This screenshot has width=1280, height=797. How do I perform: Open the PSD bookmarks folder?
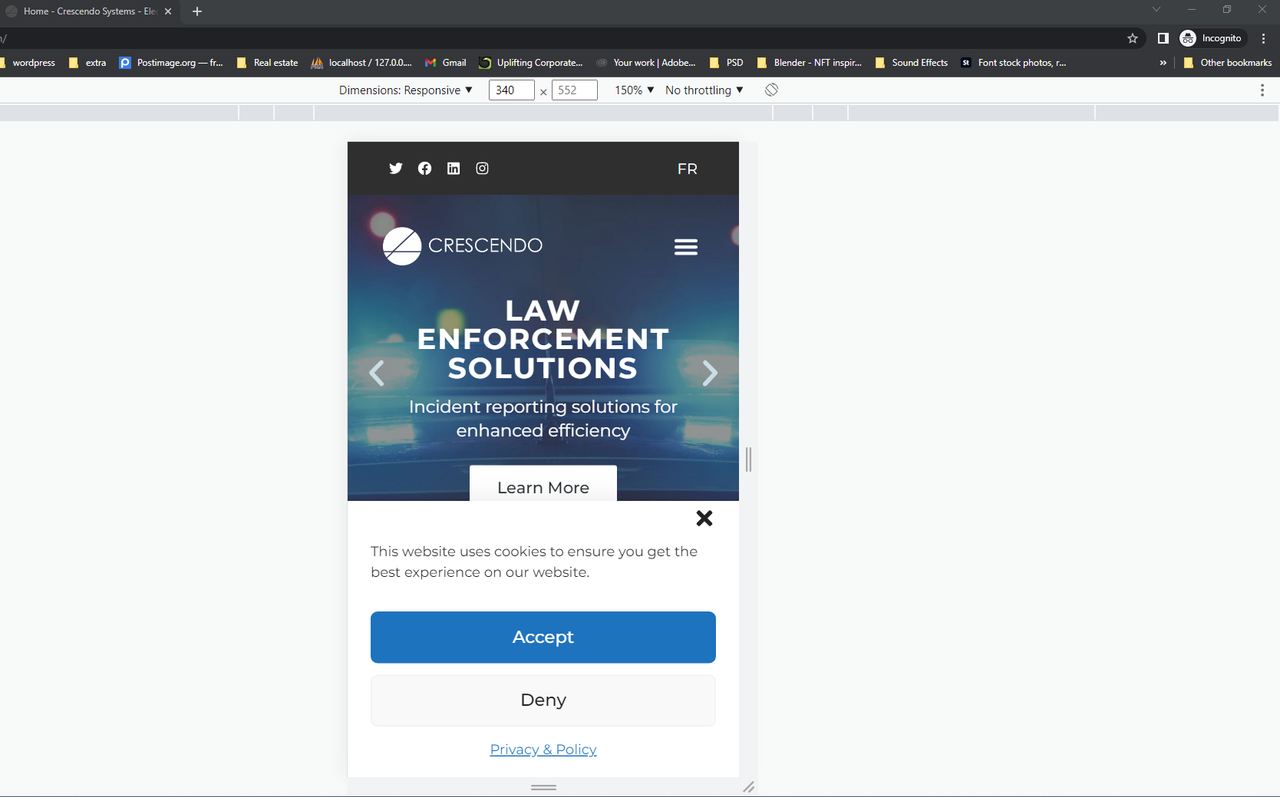(x=726, y=62)
